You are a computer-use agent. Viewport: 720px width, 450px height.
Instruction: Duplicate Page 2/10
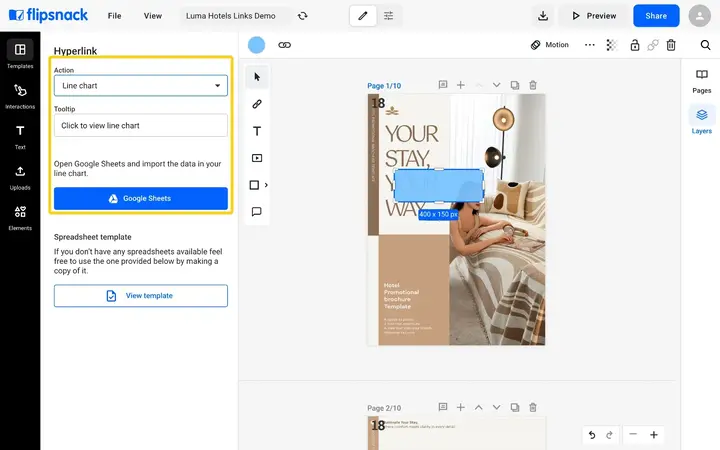coord(515,407)
